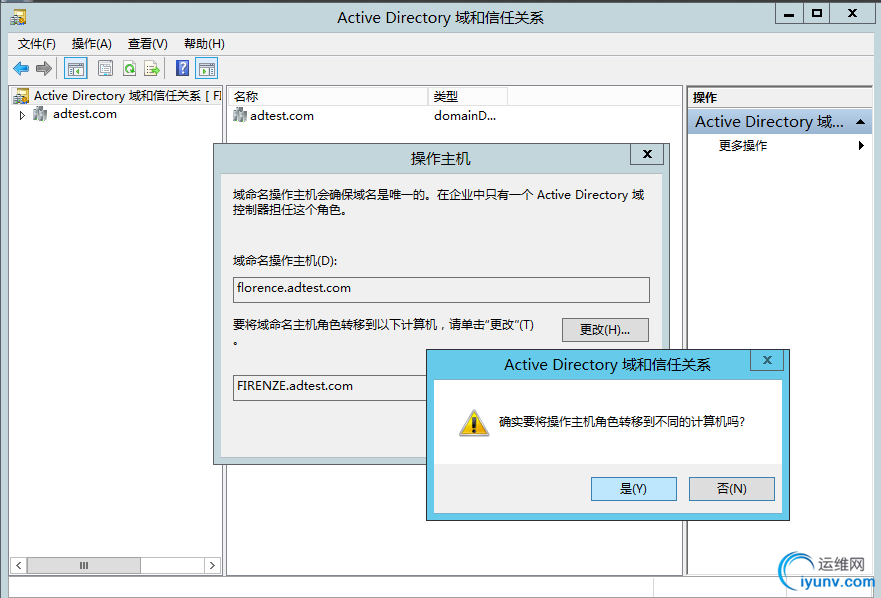The height and width of the screenshot is (598, 881).
Task: Click the Help question mark icon
Action: (182, 69)
